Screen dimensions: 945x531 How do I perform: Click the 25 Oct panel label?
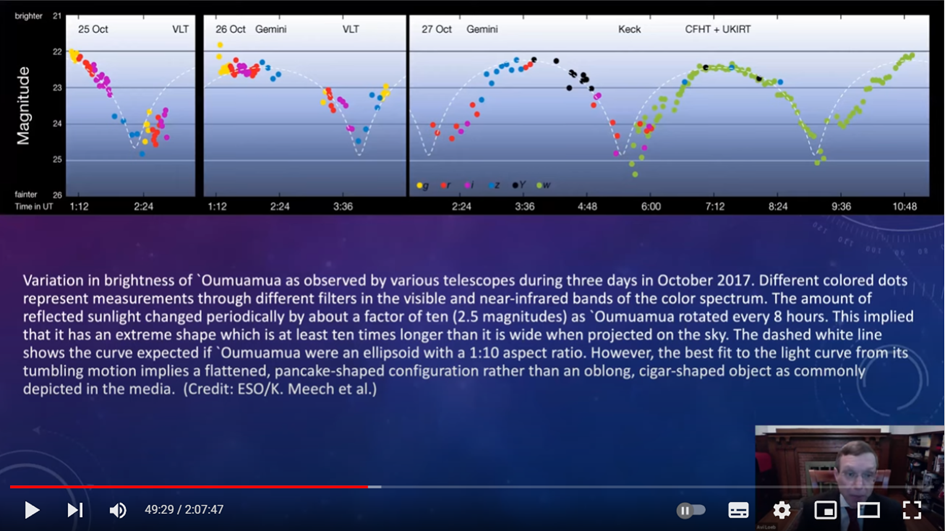93,29
